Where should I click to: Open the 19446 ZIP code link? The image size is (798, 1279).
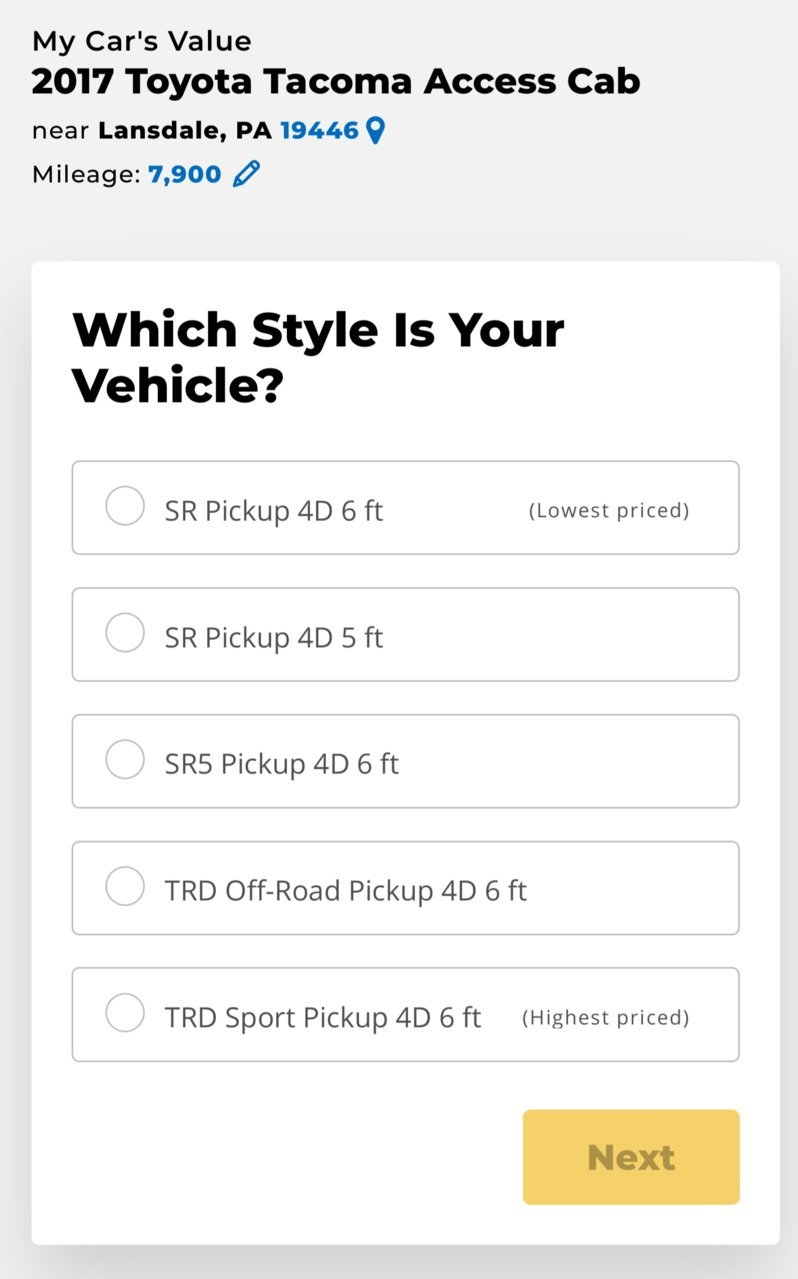[x=319, y=131]
